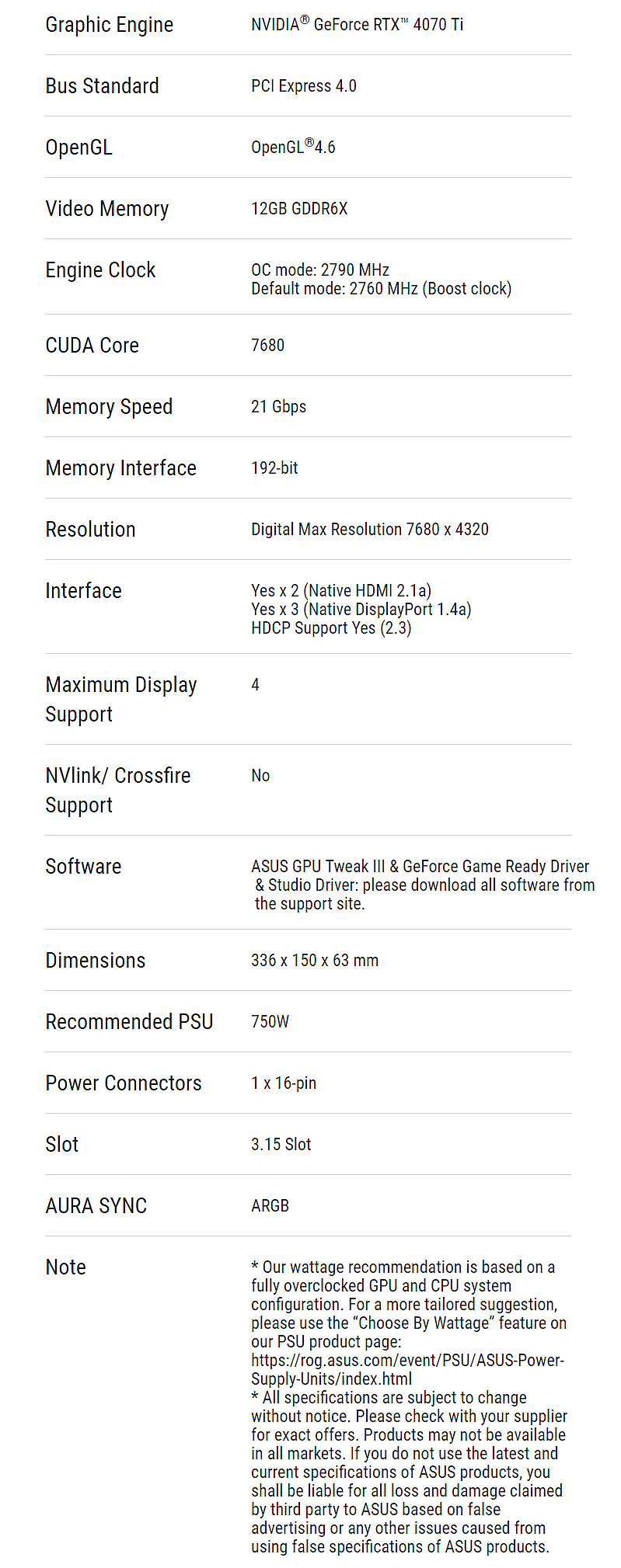Select the 'Bus Standard' label
This screenshot has width=621, height=1568.
[103, 85]
